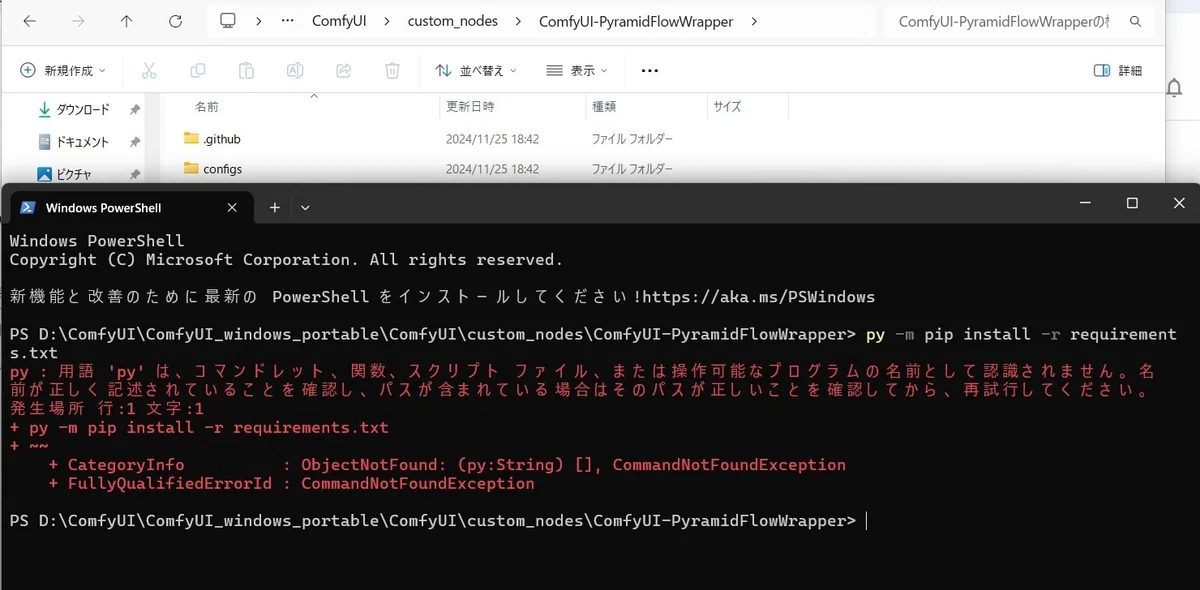This screenshot has height=590, width=1200.
Task: Click the notification bell icon
Action: [x=1175, y=88]
